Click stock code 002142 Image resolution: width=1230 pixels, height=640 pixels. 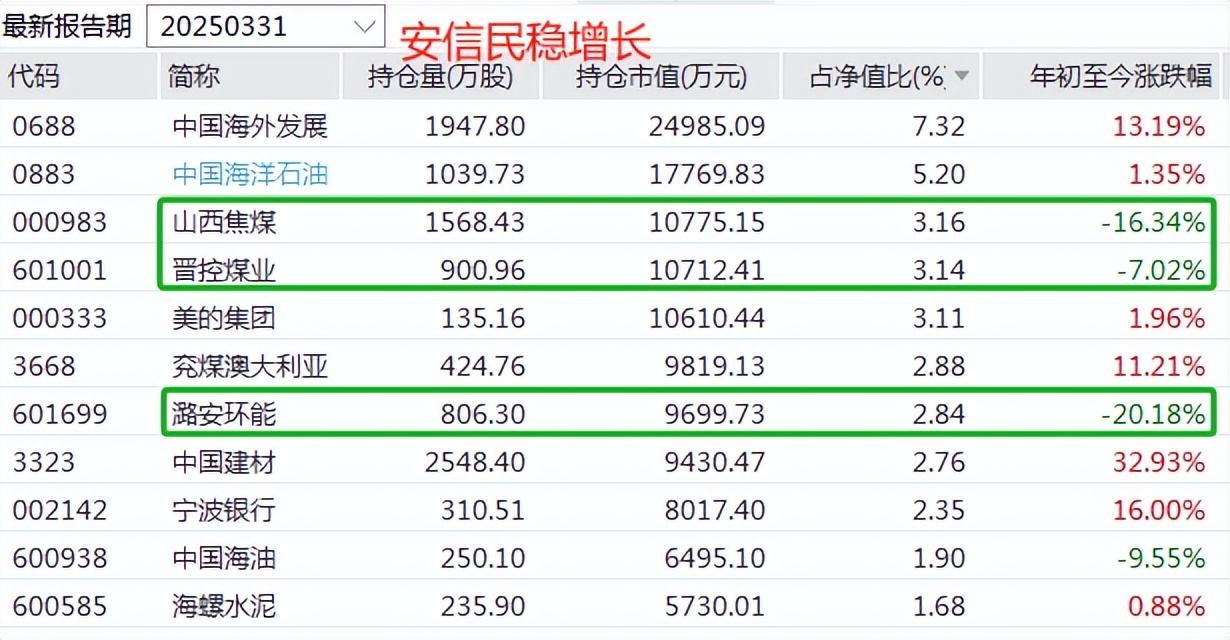[x=60, y=510]
